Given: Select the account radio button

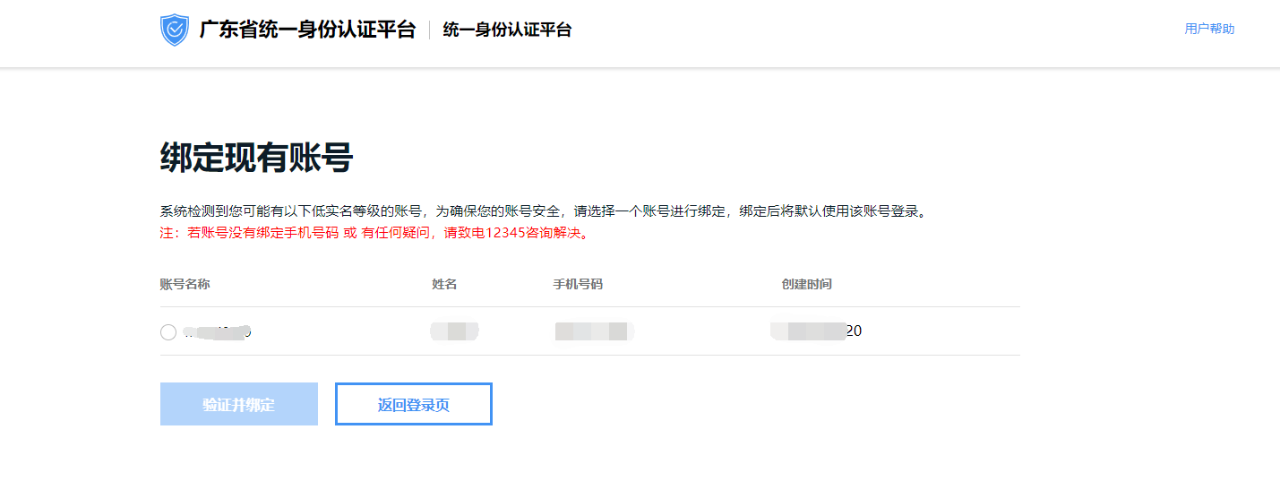Looking at the screenshot, I should pyautogui.click(x=168, y=332).
